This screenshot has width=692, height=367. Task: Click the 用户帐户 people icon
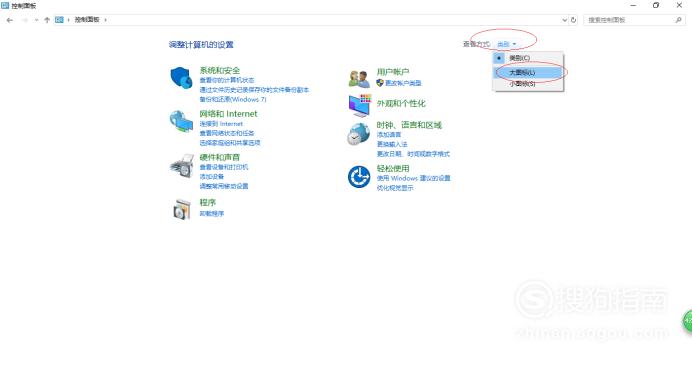(x=359, y=79)
